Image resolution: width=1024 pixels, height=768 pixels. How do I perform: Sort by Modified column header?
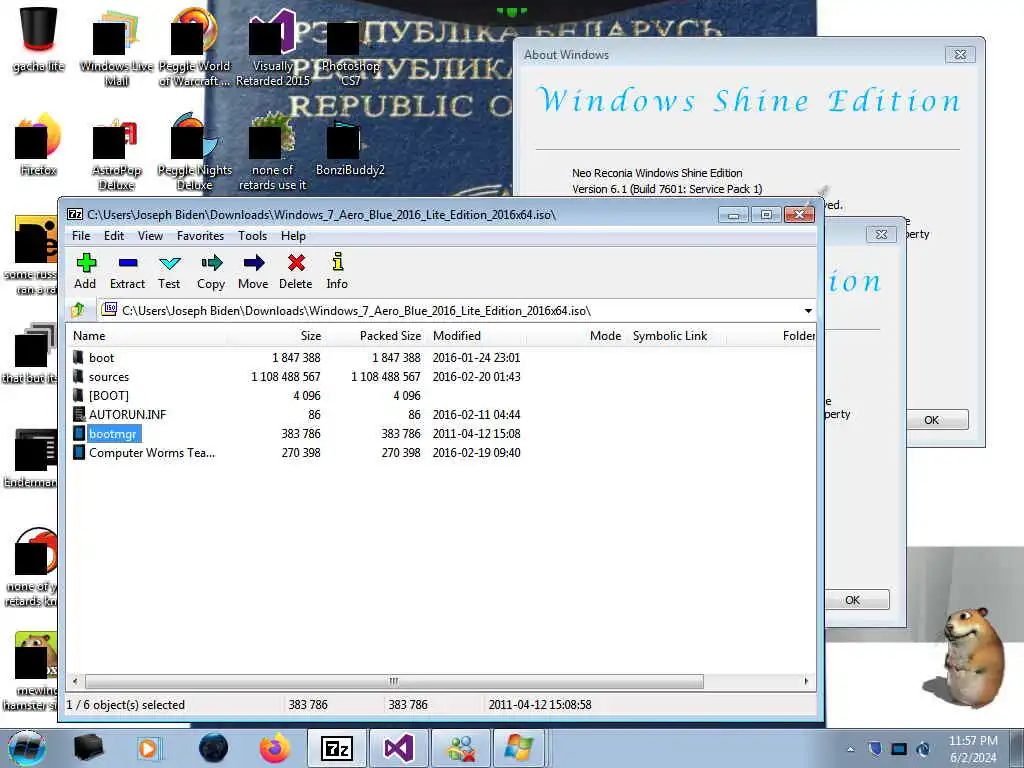[477, 336]
